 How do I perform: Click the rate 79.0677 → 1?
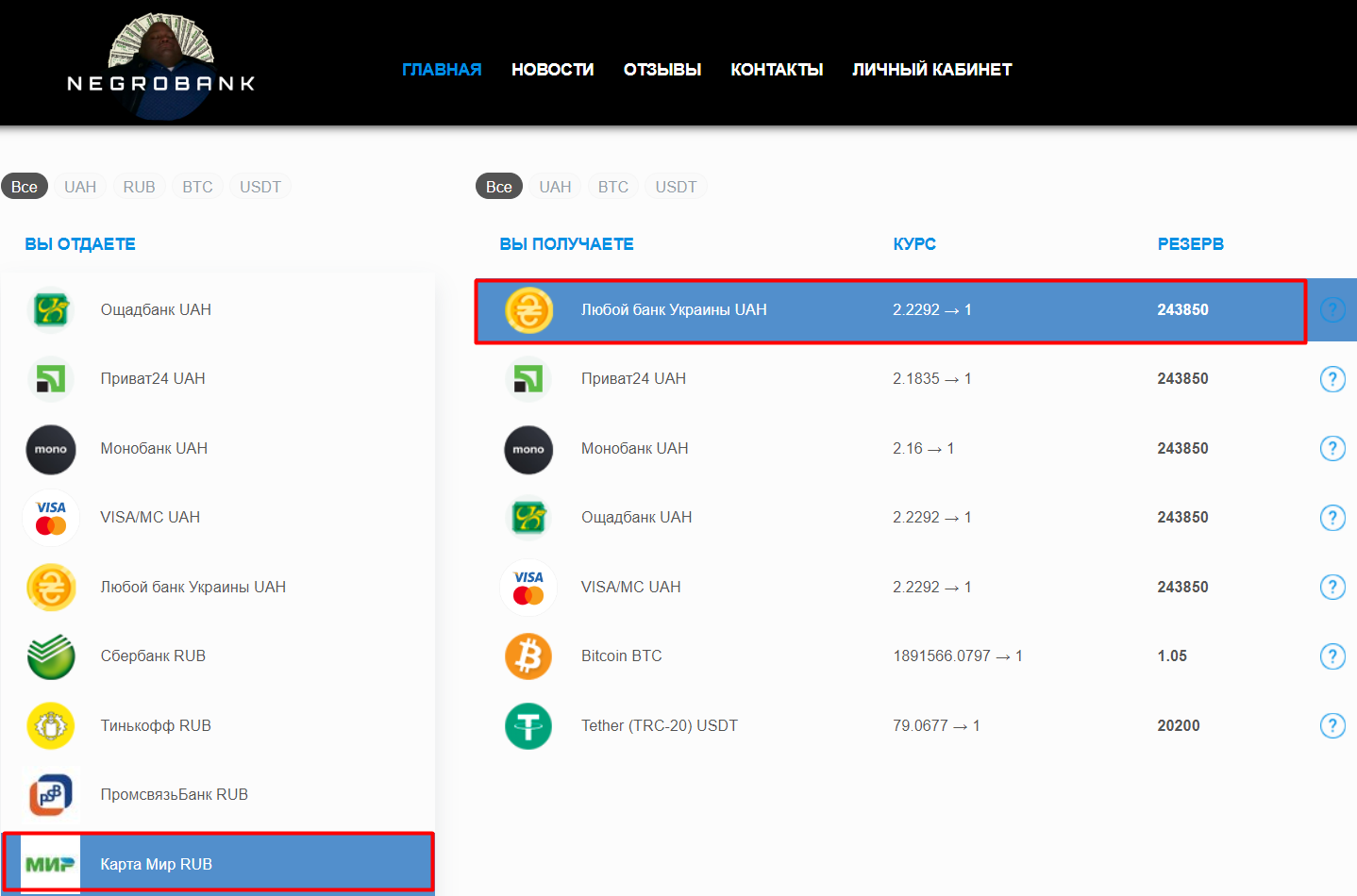point(936,725)
